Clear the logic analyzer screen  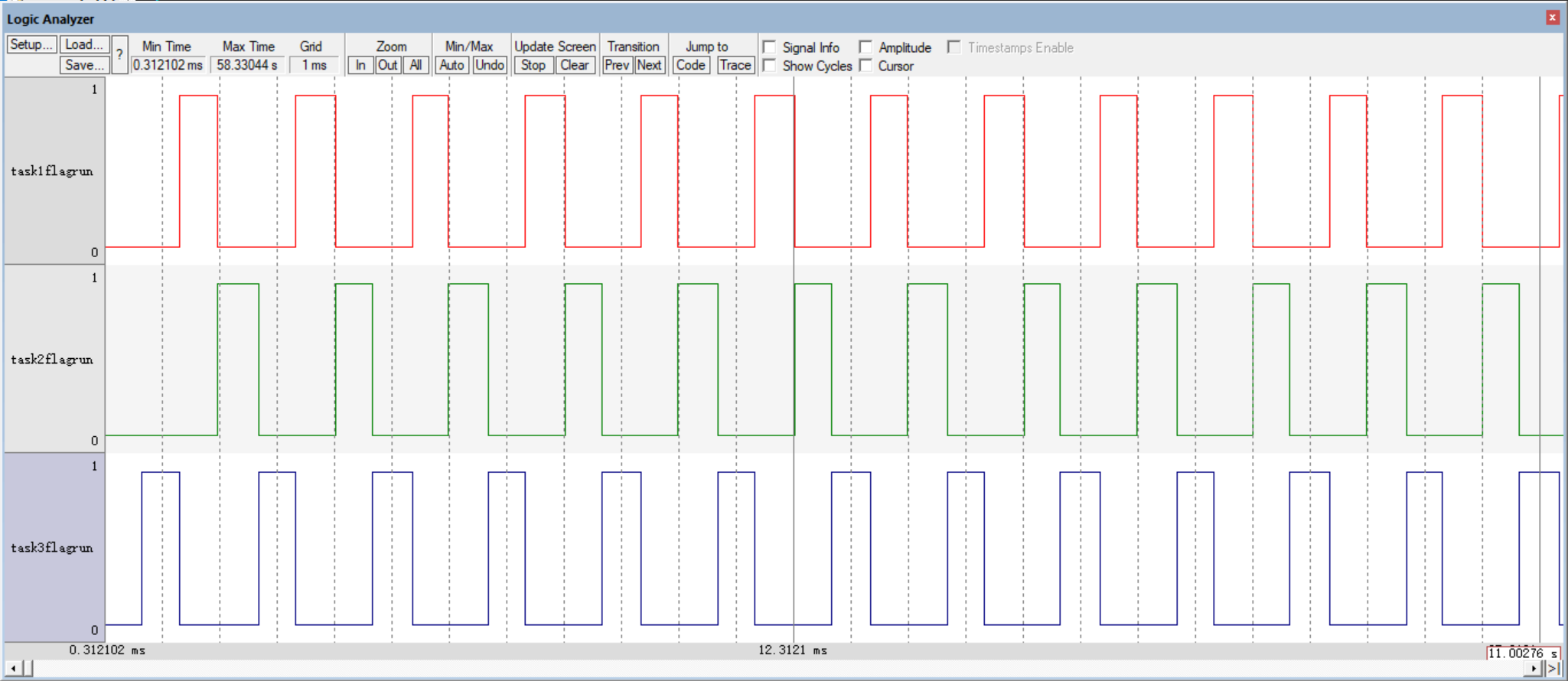coord(575,65)
